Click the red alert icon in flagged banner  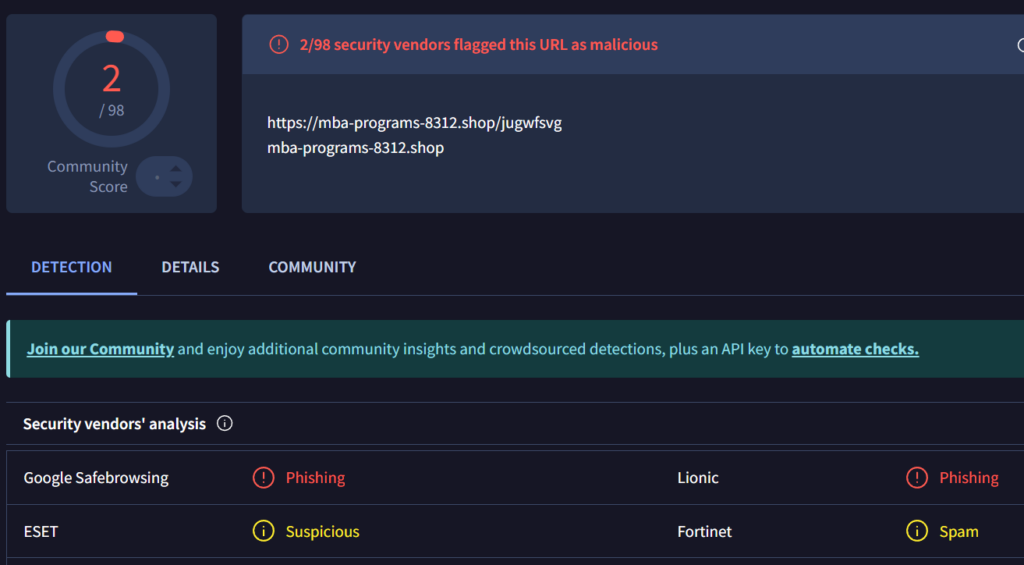point(278,44)
